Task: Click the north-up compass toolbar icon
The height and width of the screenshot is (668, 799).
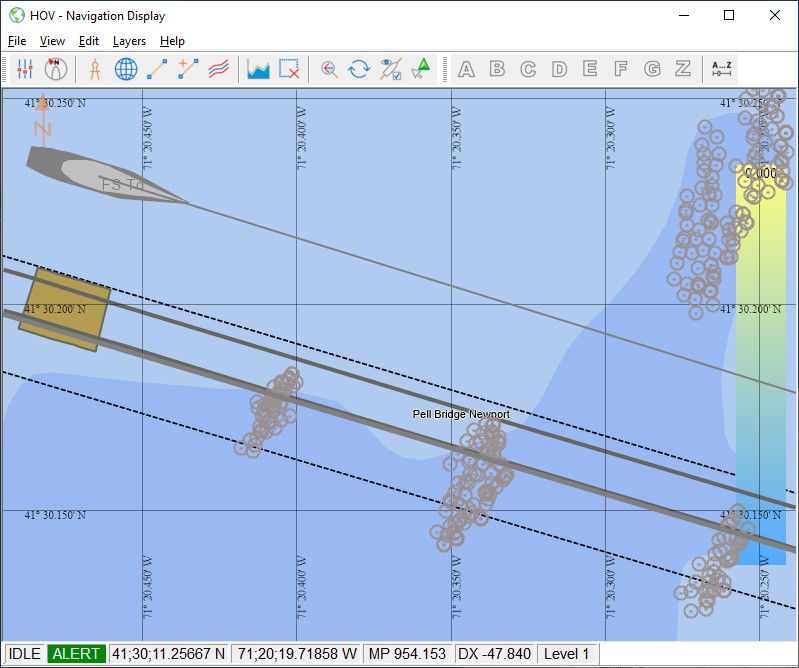Action: point(56,69)
